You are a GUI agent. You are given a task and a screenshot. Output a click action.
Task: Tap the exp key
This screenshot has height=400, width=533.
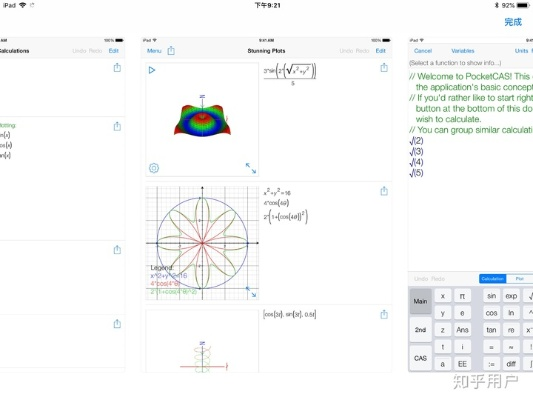pos(511,296)
